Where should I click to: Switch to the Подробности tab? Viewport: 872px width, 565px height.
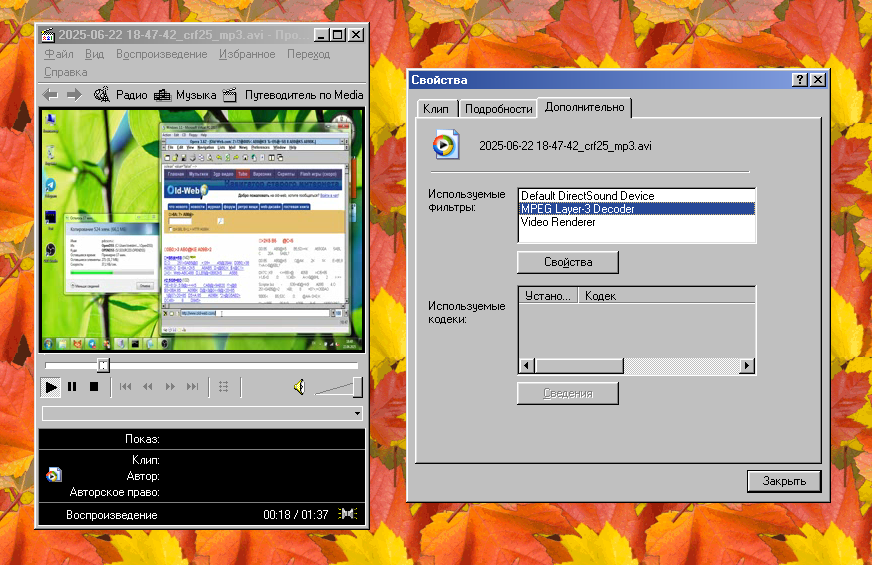[498, 109]
